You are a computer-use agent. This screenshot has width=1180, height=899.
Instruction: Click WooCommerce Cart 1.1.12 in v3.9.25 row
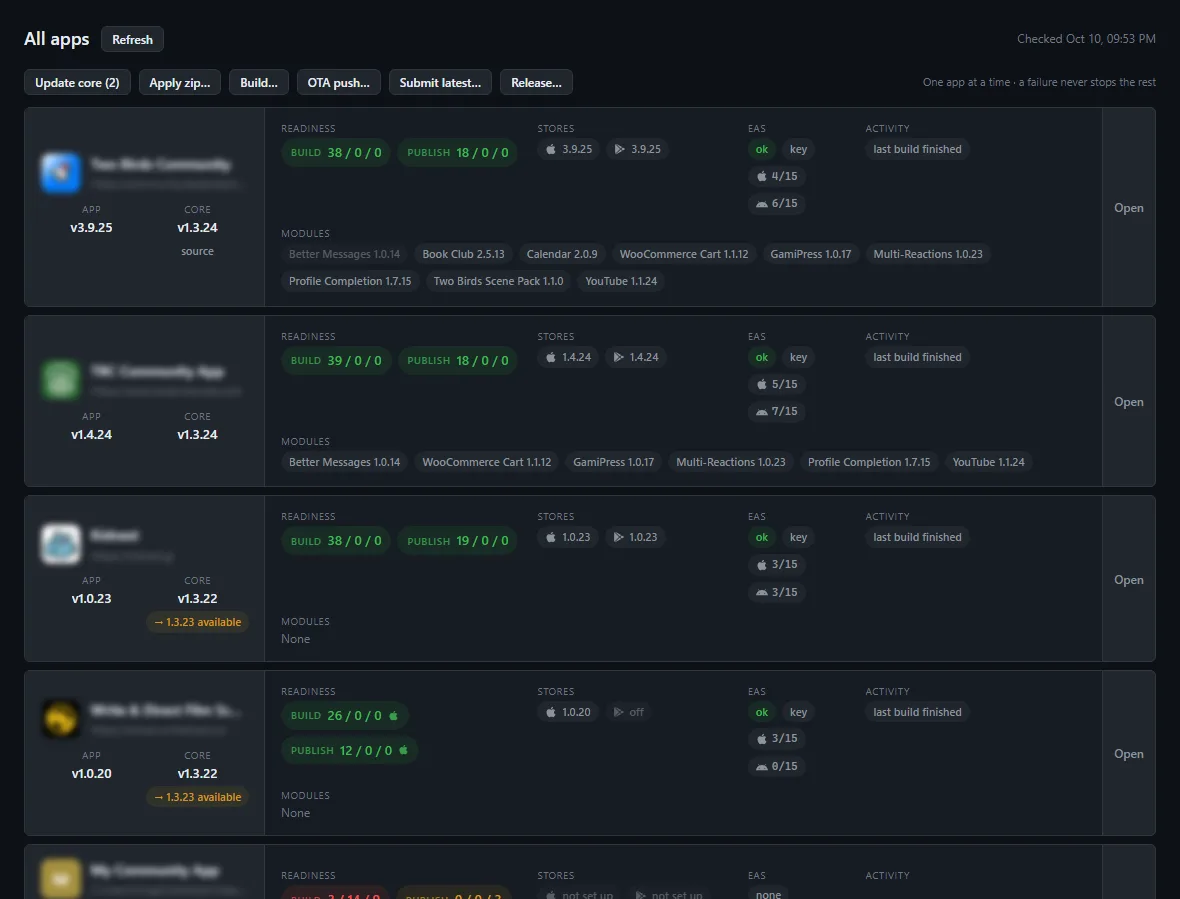click(x=684, y=254)
